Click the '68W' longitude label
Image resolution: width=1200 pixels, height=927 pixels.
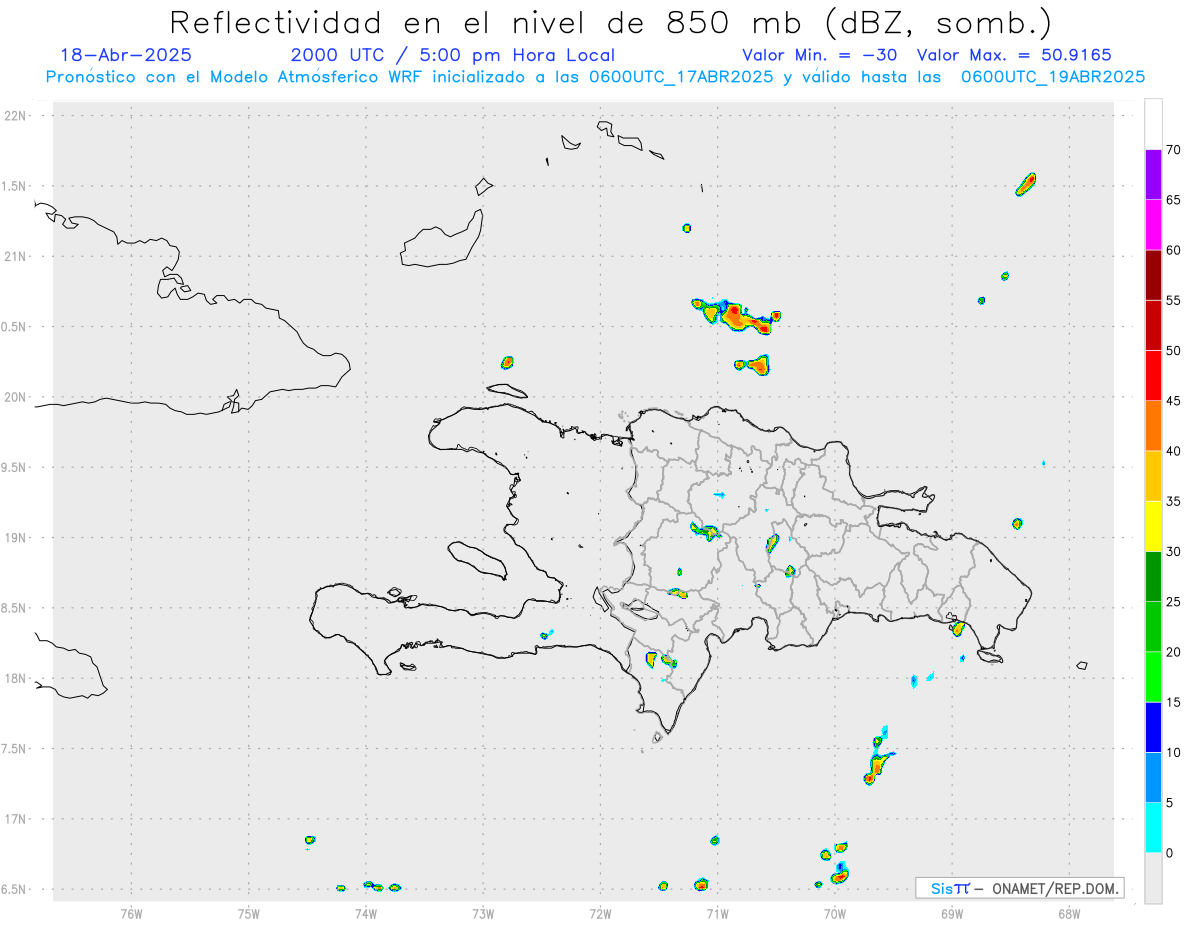pos(1068,913)
